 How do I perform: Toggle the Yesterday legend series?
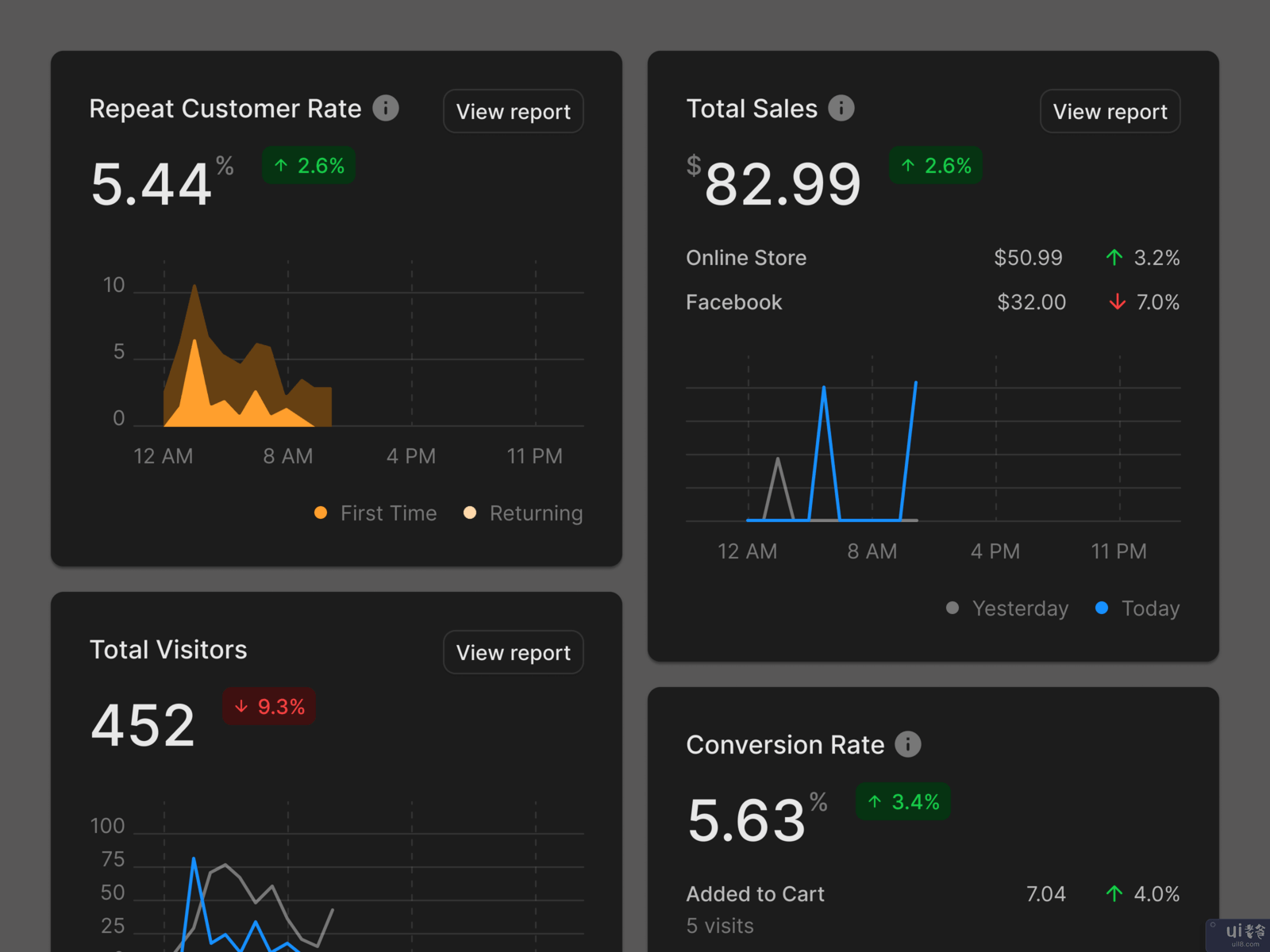tap(1008, 608)
